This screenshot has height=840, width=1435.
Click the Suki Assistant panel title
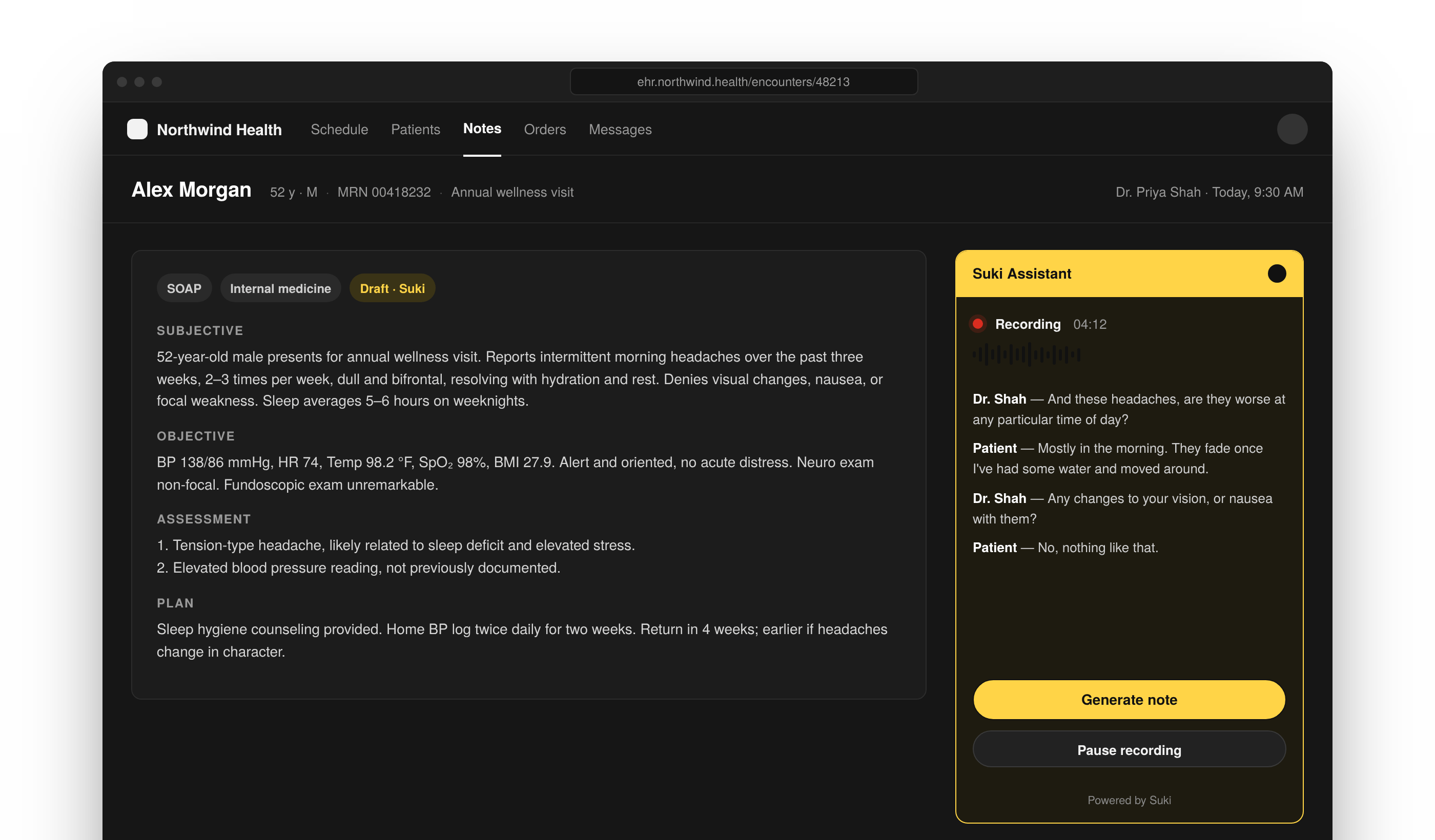(x=1021, y=274)
